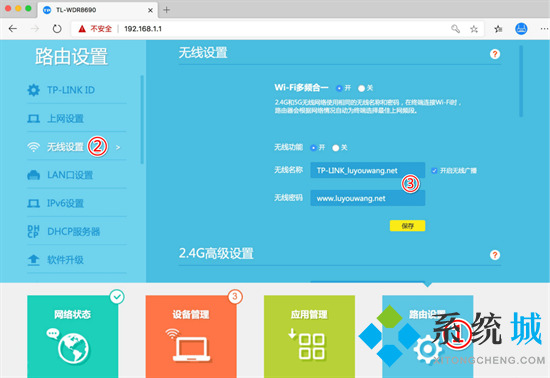
Task: Click the apps grid icon in 应用管理
Action: 312,346
